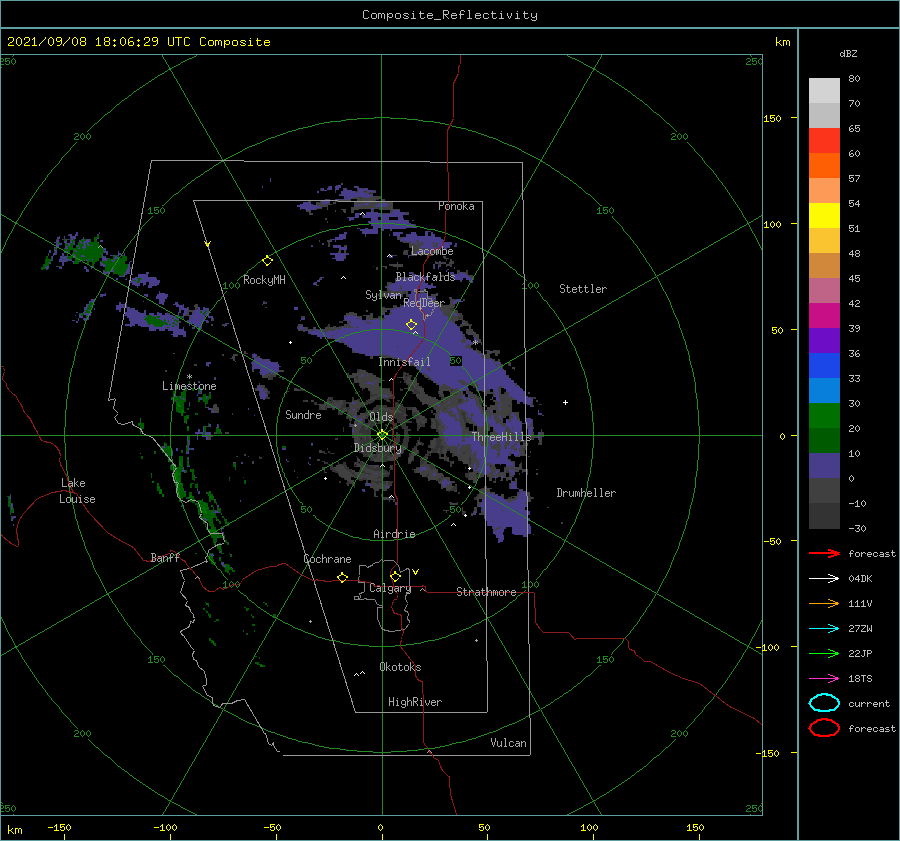Screen dimensions: 900x841
Task: Click the asterisk marker above Limestone
Action: tap(189, 377)
